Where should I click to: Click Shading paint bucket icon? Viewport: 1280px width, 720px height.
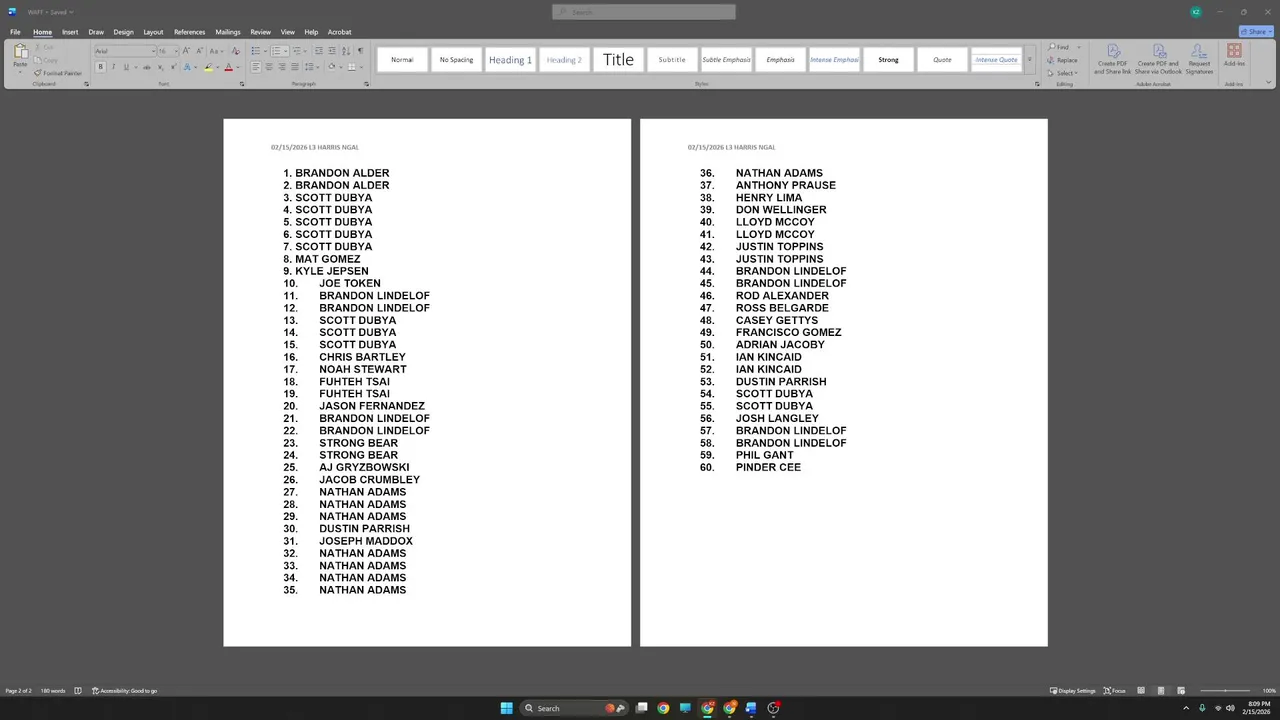(331, 67)
